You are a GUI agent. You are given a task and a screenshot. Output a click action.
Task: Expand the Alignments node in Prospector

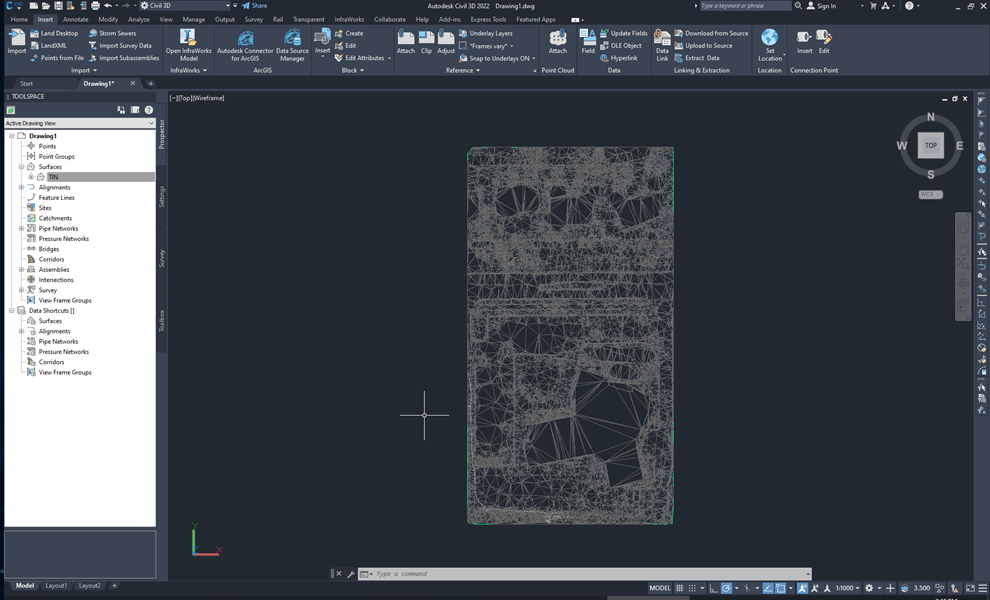coord(20,187)
